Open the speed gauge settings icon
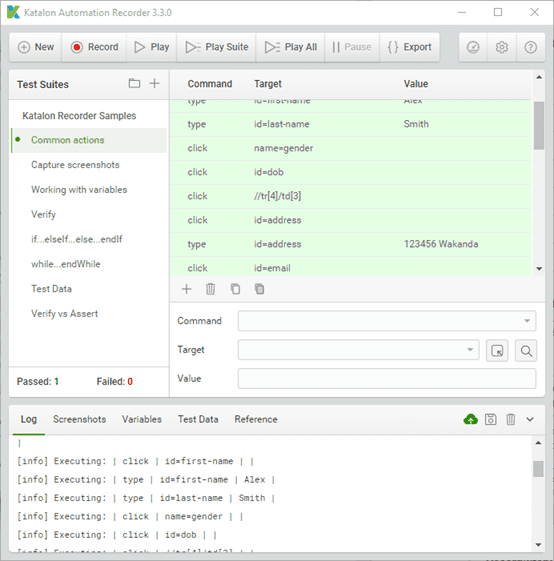 [473, 47]
